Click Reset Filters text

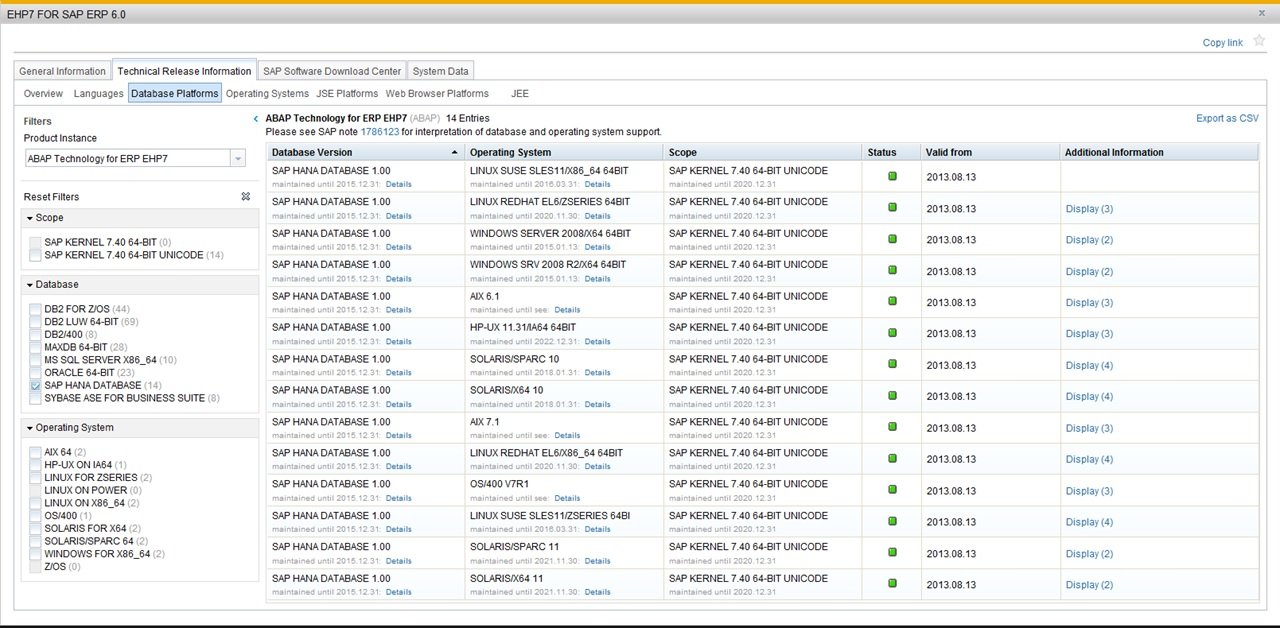click(x=52, y=197)
